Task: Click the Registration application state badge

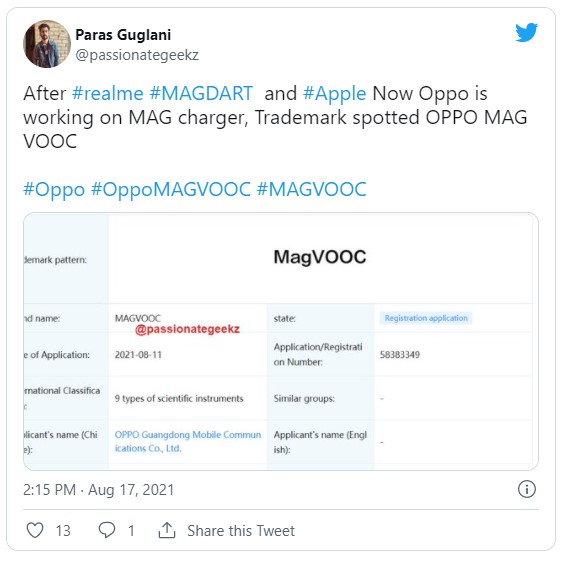Action: click(x=426, y=318)
